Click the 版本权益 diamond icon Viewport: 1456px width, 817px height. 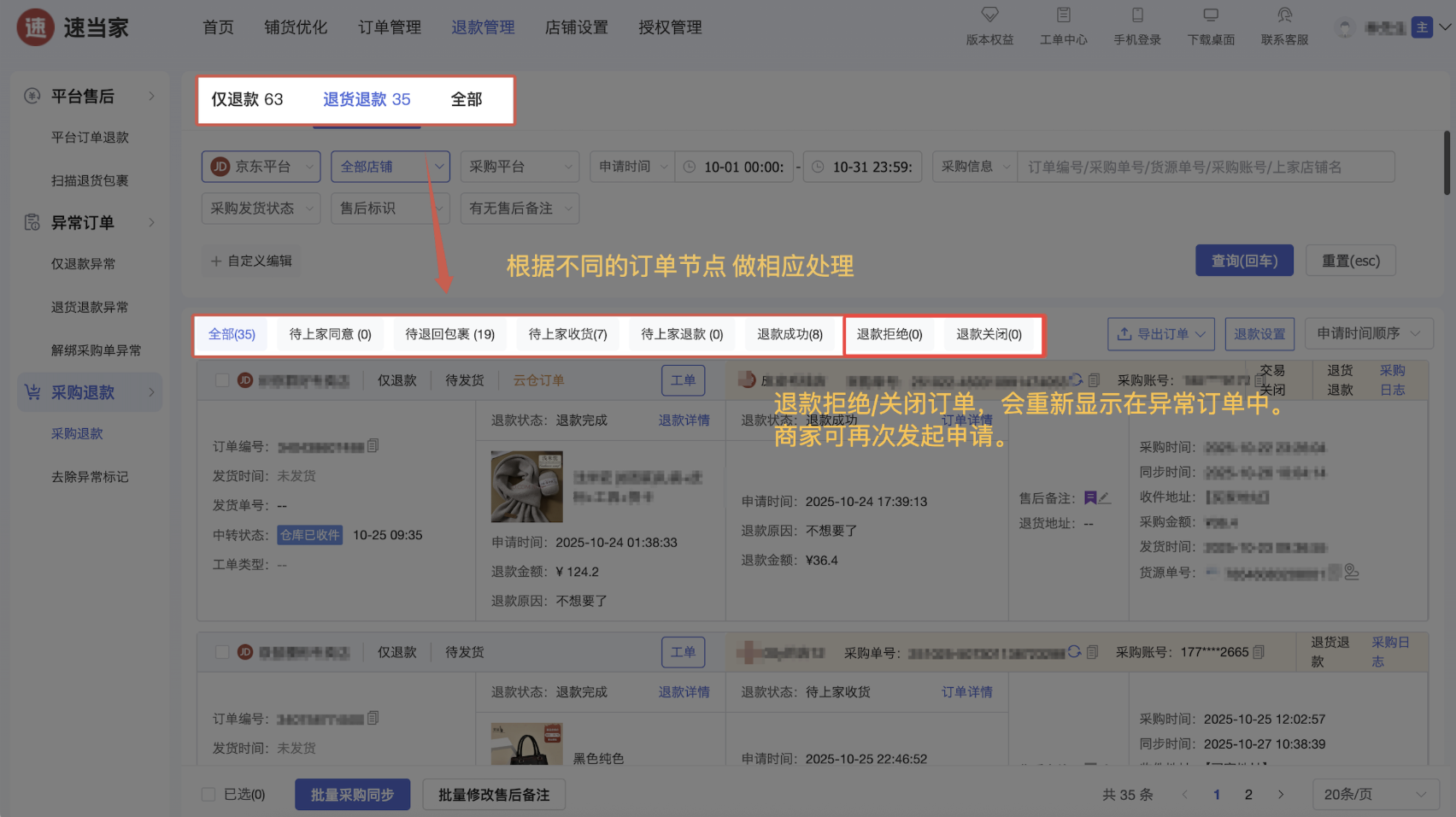[x=989, y=15]
